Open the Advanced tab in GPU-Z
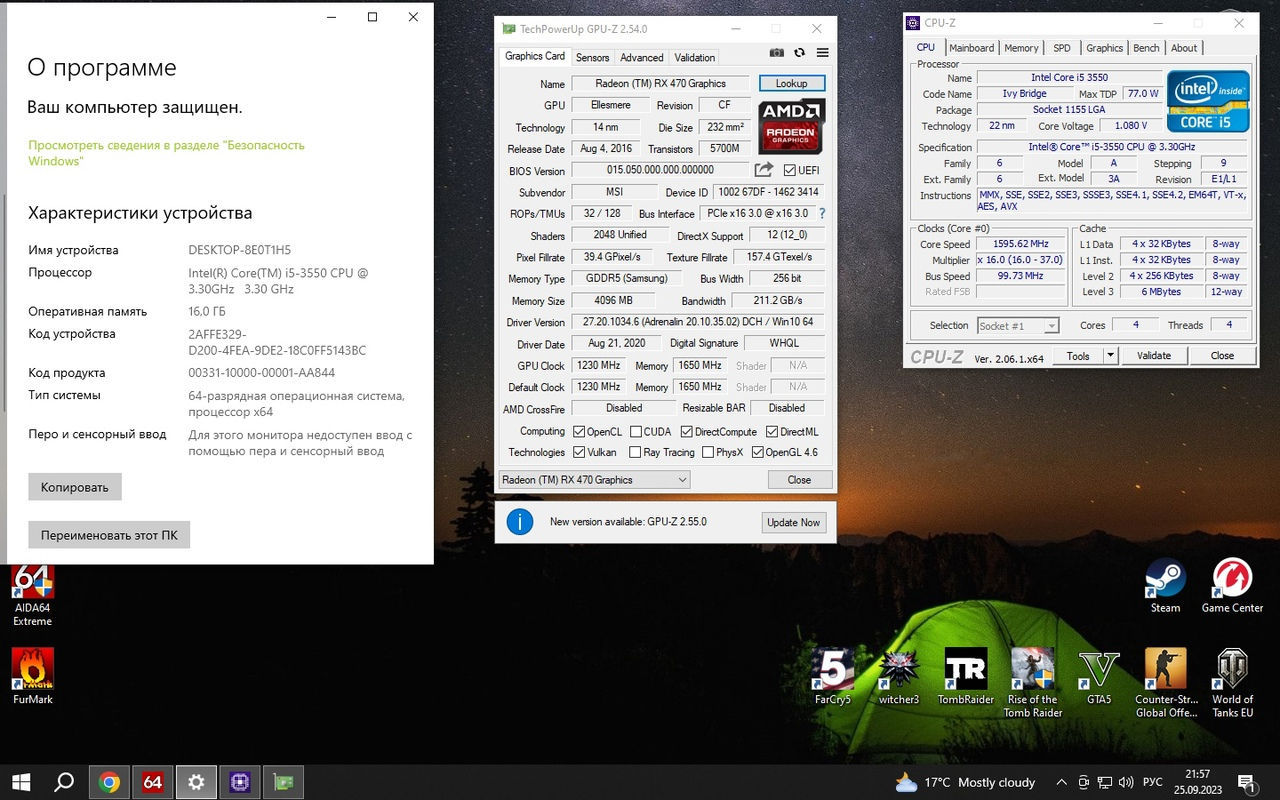This screenshot has height=800, width=1280. click(641, 57)
